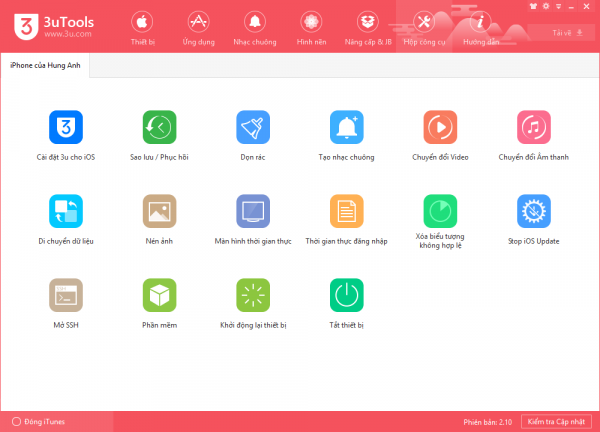Screen dimensions: 600x432
Task: Go to Thiết bị section
Action: tap(142, 29)
